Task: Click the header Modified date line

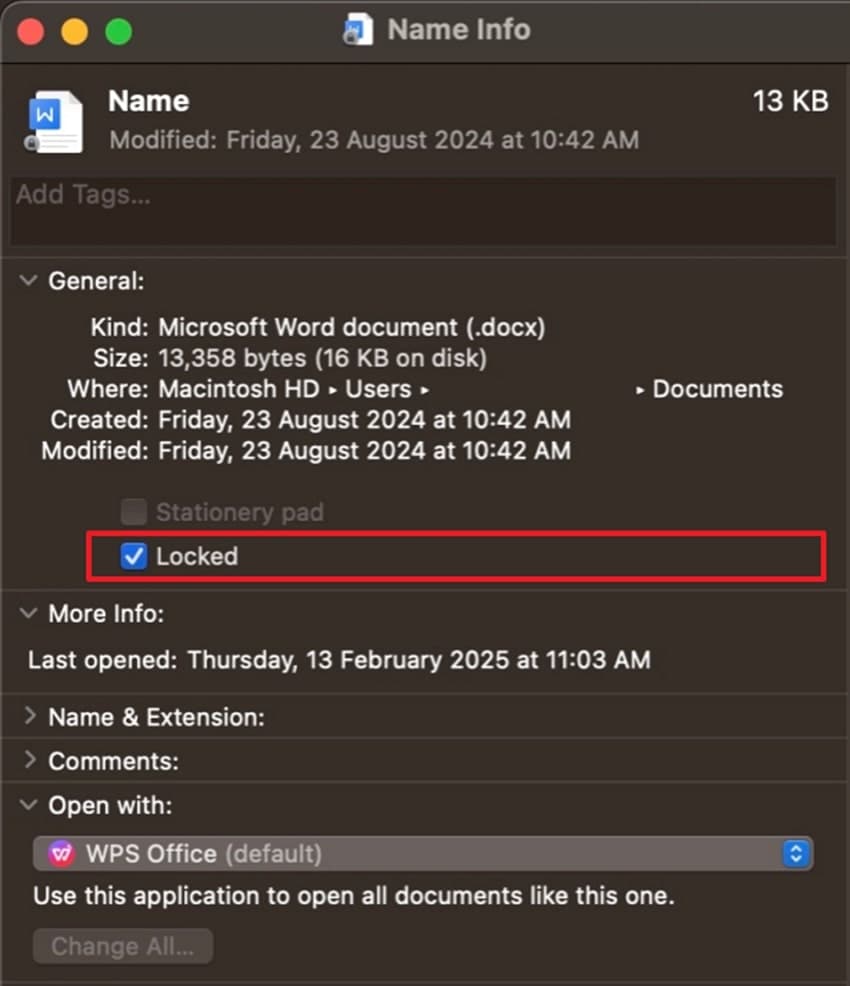Action: pos(374,140)
